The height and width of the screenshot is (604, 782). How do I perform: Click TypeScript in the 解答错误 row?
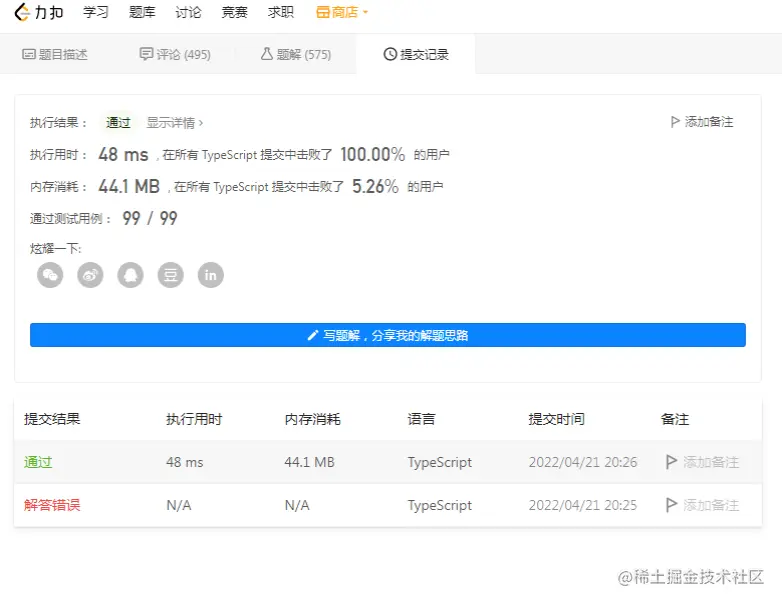point(440,505)
